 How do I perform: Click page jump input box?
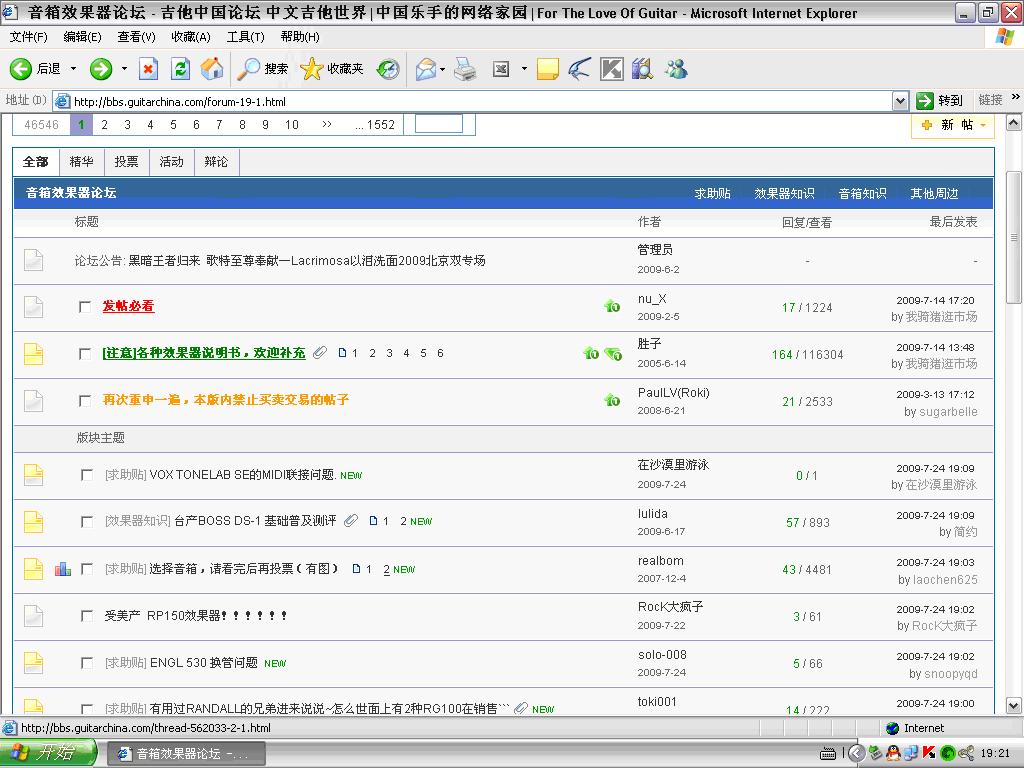pyautogui.click(x=439, y=123)
